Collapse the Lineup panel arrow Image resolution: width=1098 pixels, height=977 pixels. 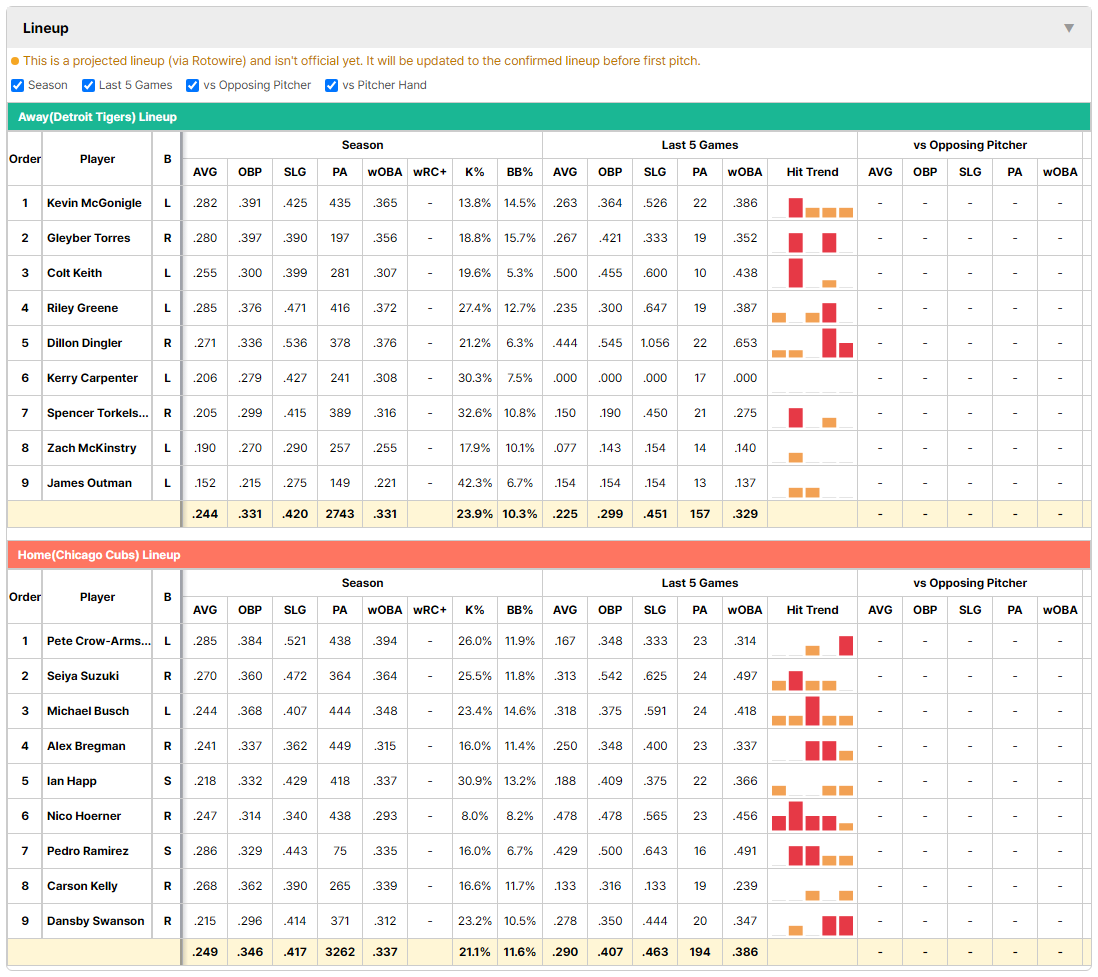1069,28
